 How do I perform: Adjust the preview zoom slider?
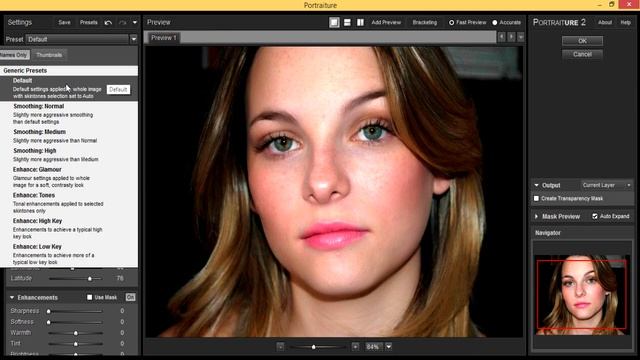point(313,347)
